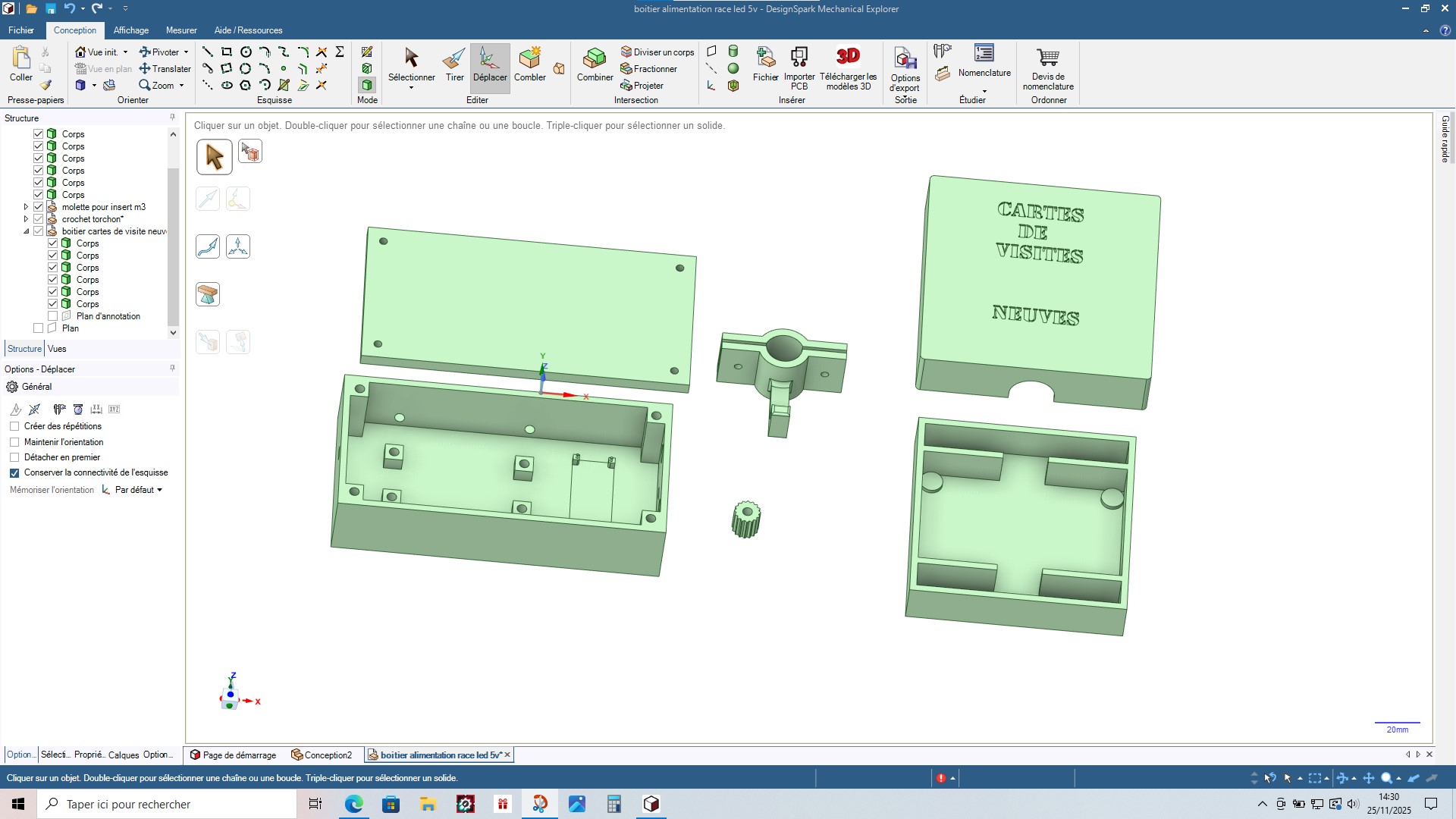The width and height of the screenshot is (1456, 819).
Task: Expand molette pour insert m3 node
Action: point(26,207)
